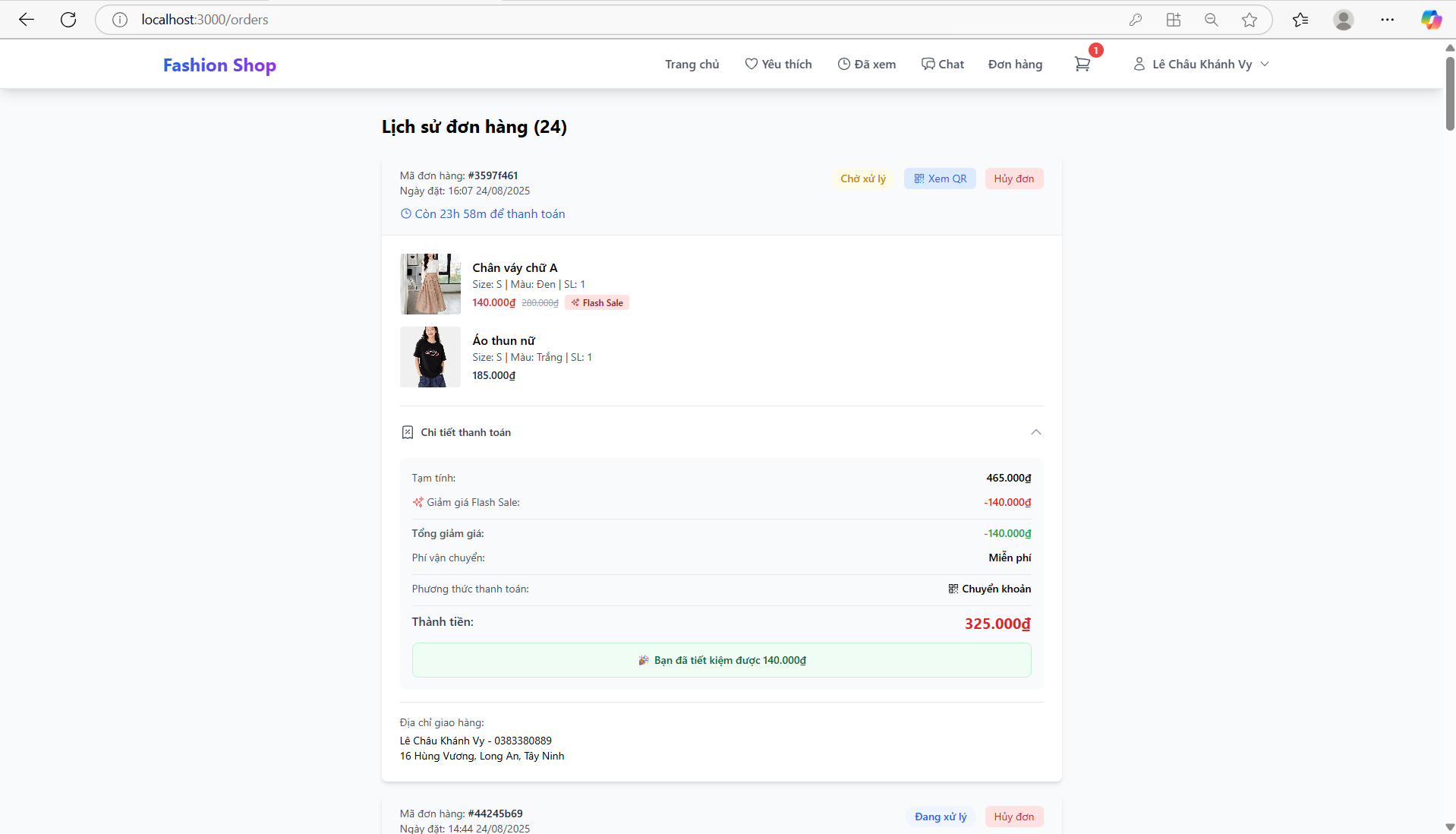Image resolution: width=1456 pixels, height=834 pixels.
Task: Go to Trang chủ in the navigation
Action: tap(692, 64)
